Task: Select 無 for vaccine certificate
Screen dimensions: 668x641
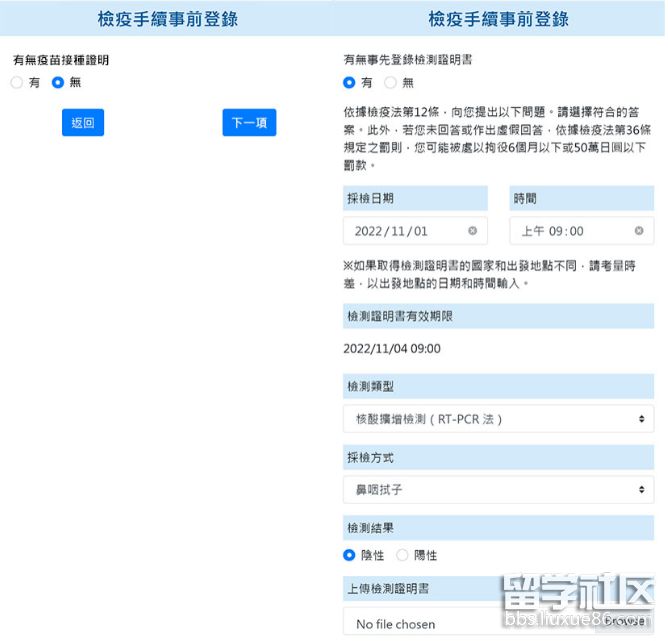Action: point(58,83)
